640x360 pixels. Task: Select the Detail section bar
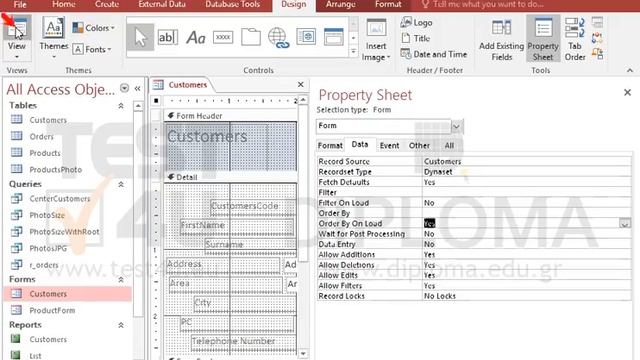click(231, 177)
